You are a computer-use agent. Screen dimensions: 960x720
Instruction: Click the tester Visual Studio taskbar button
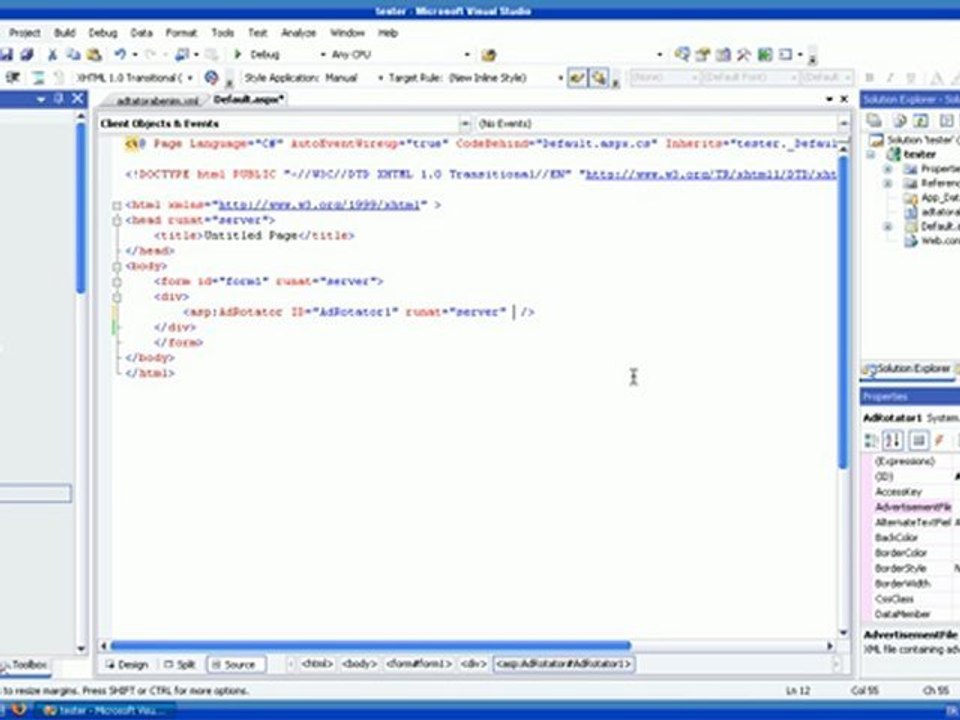pos(104,710)
